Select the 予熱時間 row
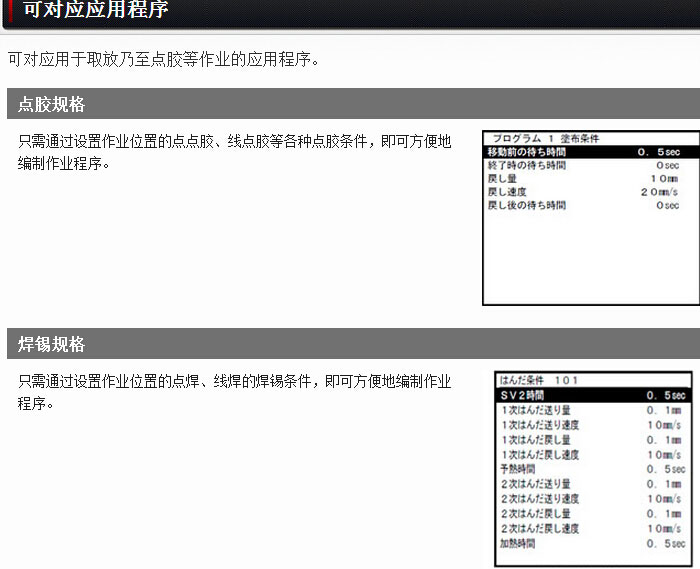The width and height of the screenshot is (700, 569). coord(592,469)
